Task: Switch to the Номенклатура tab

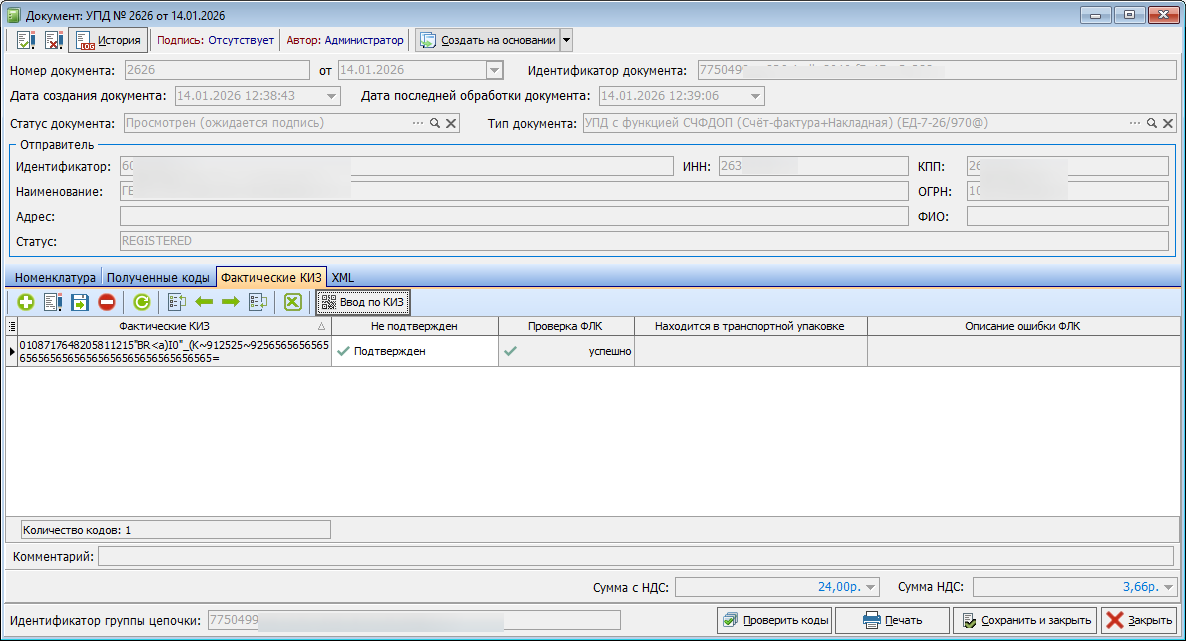Action: [55, 277]
